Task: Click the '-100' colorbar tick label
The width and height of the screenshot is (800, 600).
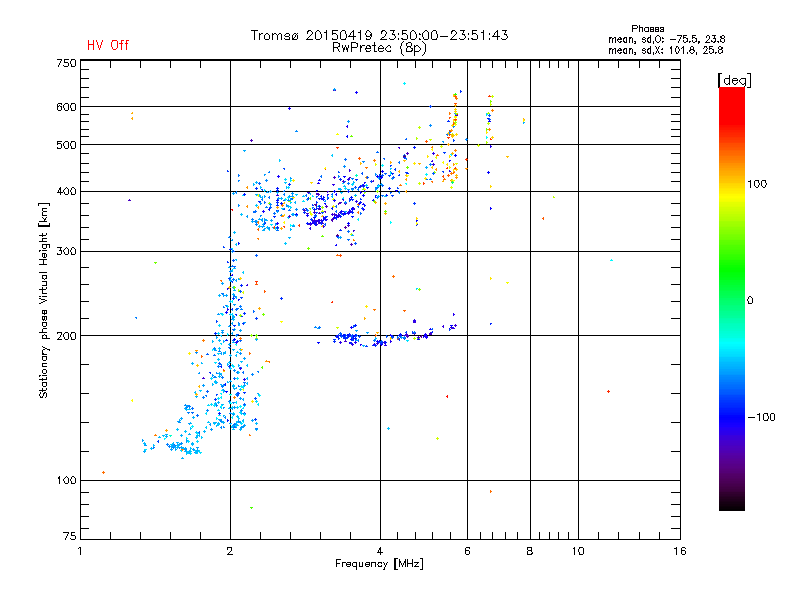Action: coord(761,417)
